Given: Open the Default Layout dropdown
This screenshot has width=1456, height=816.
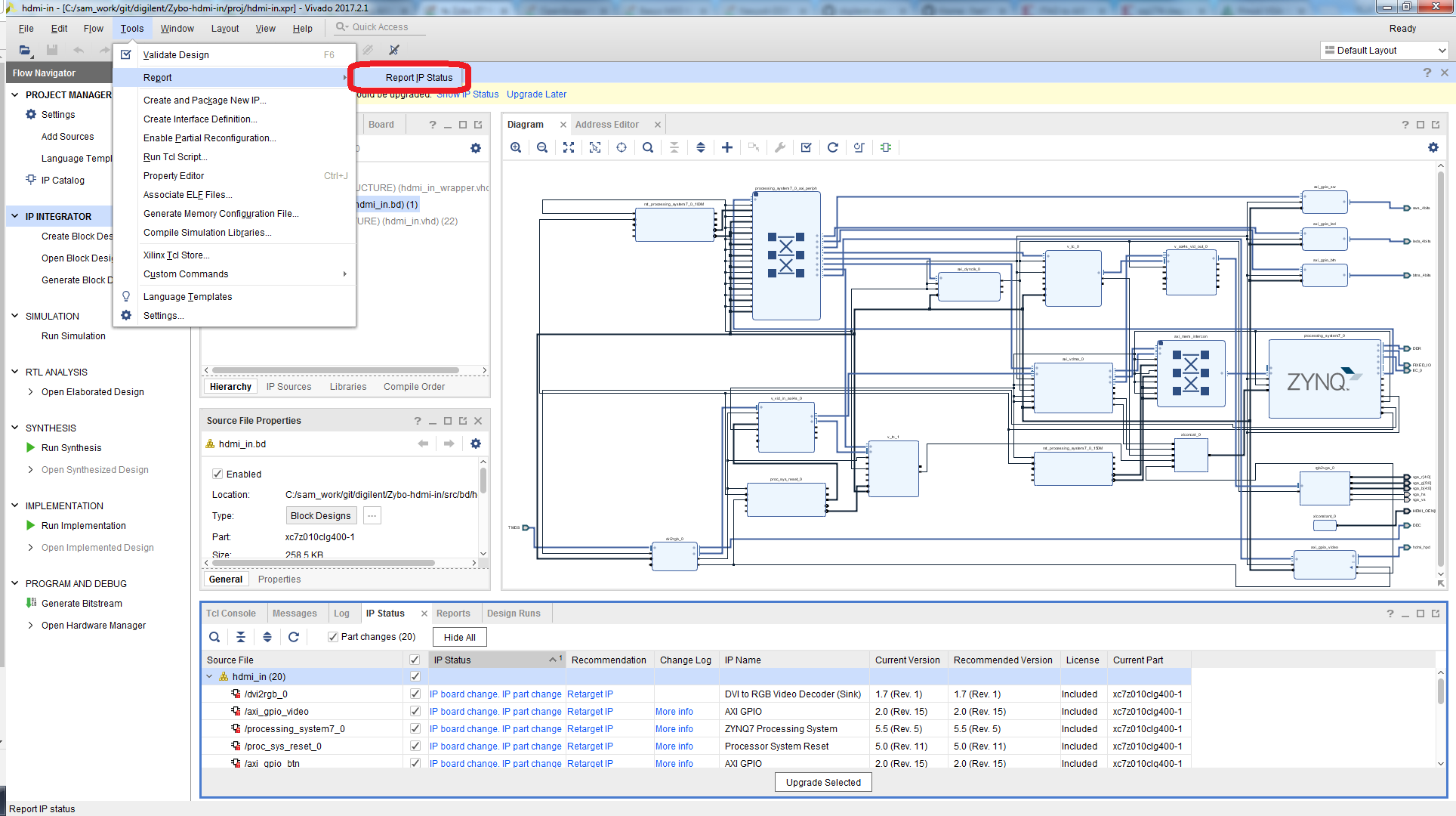Looking at the screenshot, I should [1384, 51].
